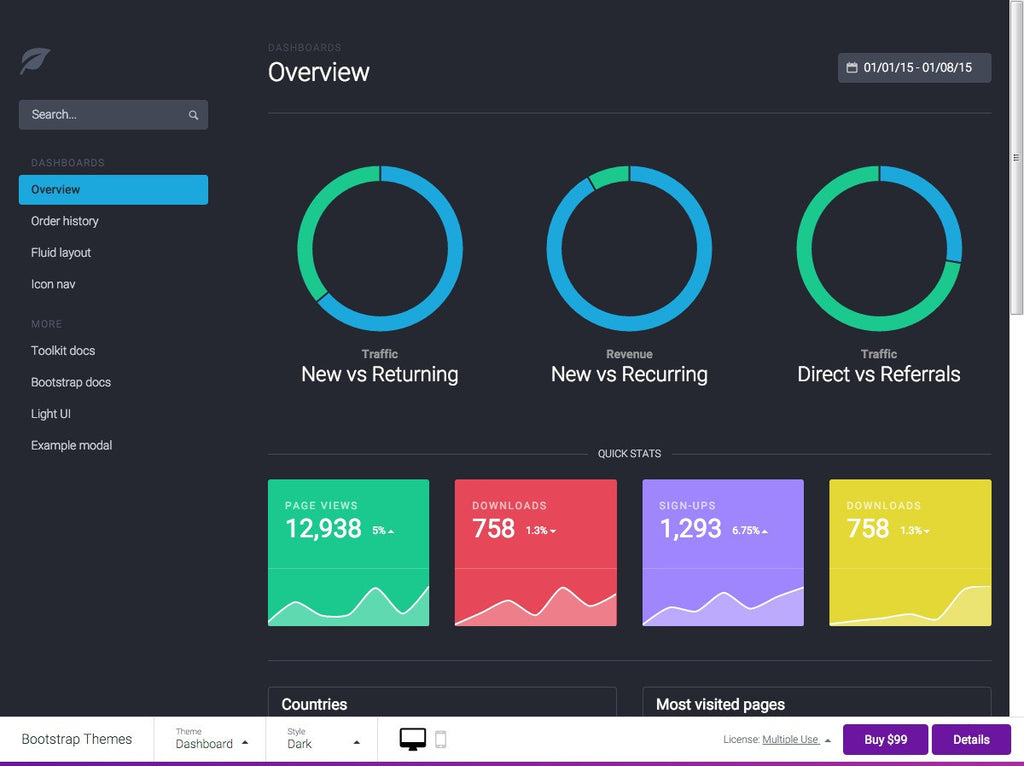Click the leaf logo in the sidebar
This screenshot has height=766, width=1024.
click(x=34, y=62)
